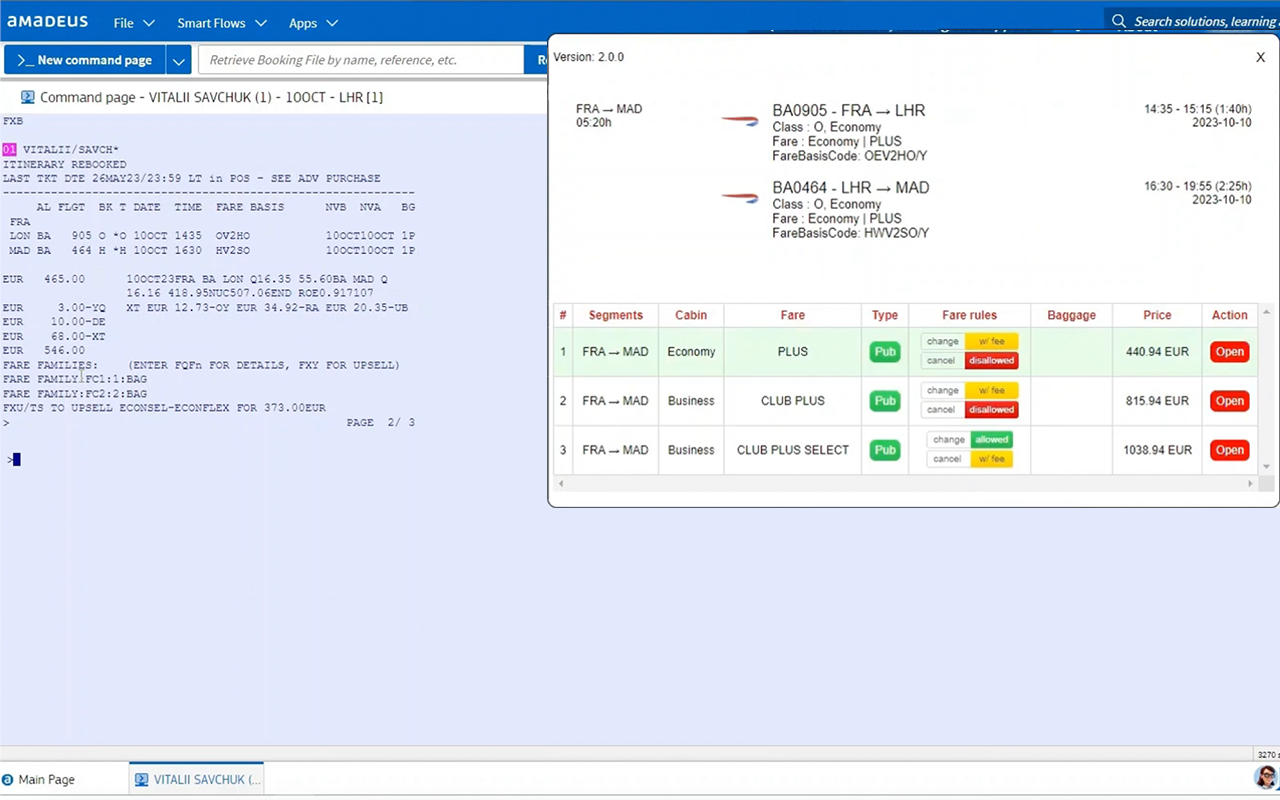Click the Pub badge in the CLUB PLUS SELECT row

(885, 450)
